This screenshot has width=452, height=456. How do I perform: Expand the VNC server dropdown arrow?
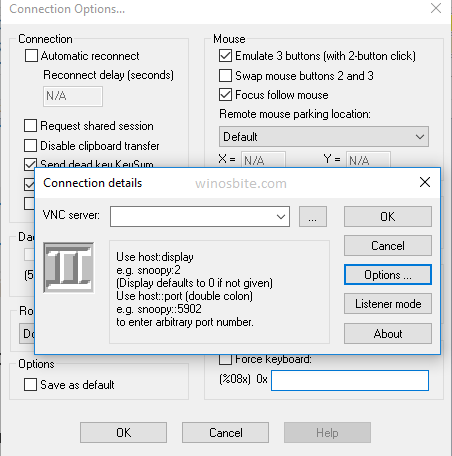pyautogui.click(x=281, y=217)
